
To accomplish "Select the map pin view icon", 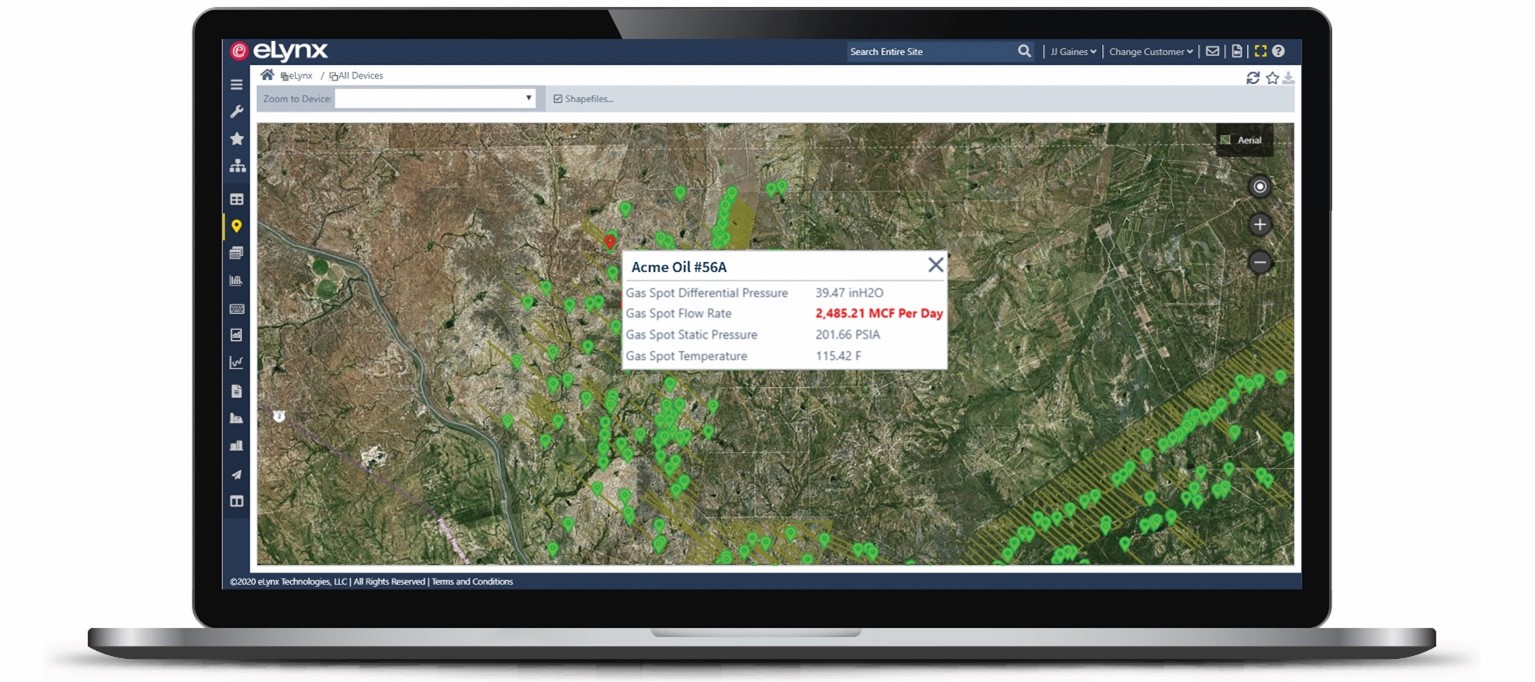I will click(x=237, y=226).
